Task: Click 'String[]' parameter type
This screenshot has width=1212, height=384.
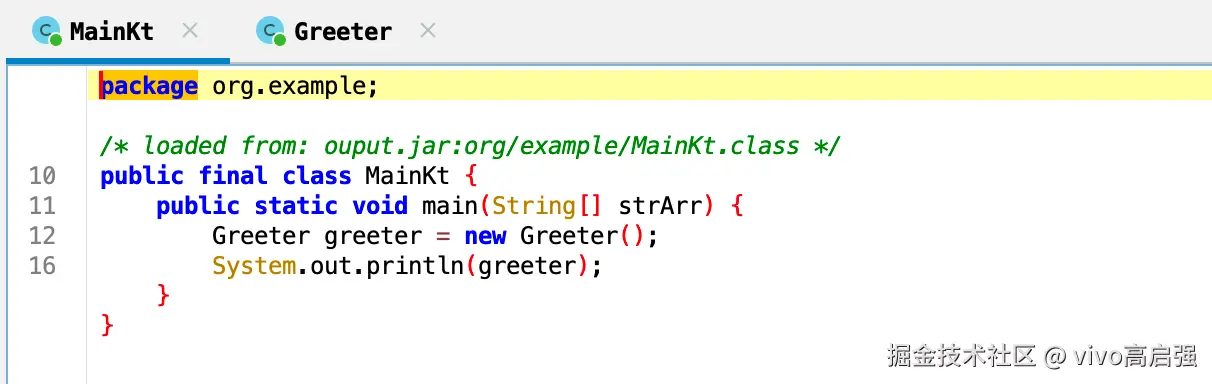Action: pyautogui.click(x=548, y=206)
